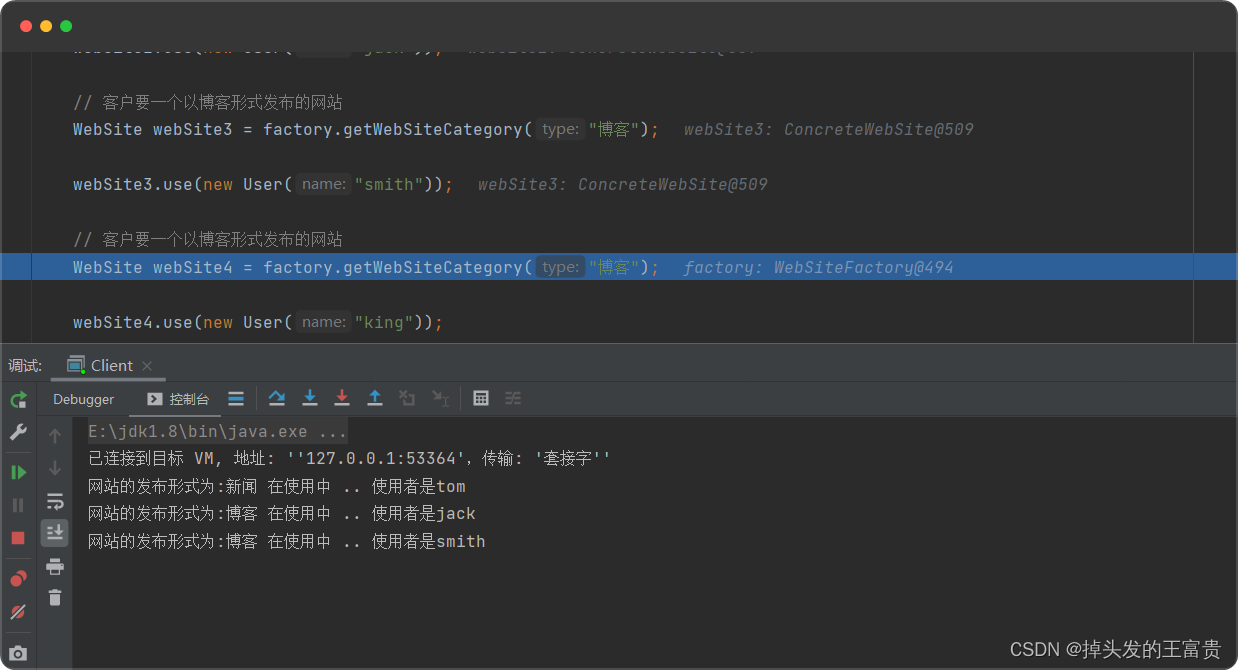1238x670 pixels.
Task: Click the webSite4.use king line
Action: pyautogui.click(x=258, y=322)
